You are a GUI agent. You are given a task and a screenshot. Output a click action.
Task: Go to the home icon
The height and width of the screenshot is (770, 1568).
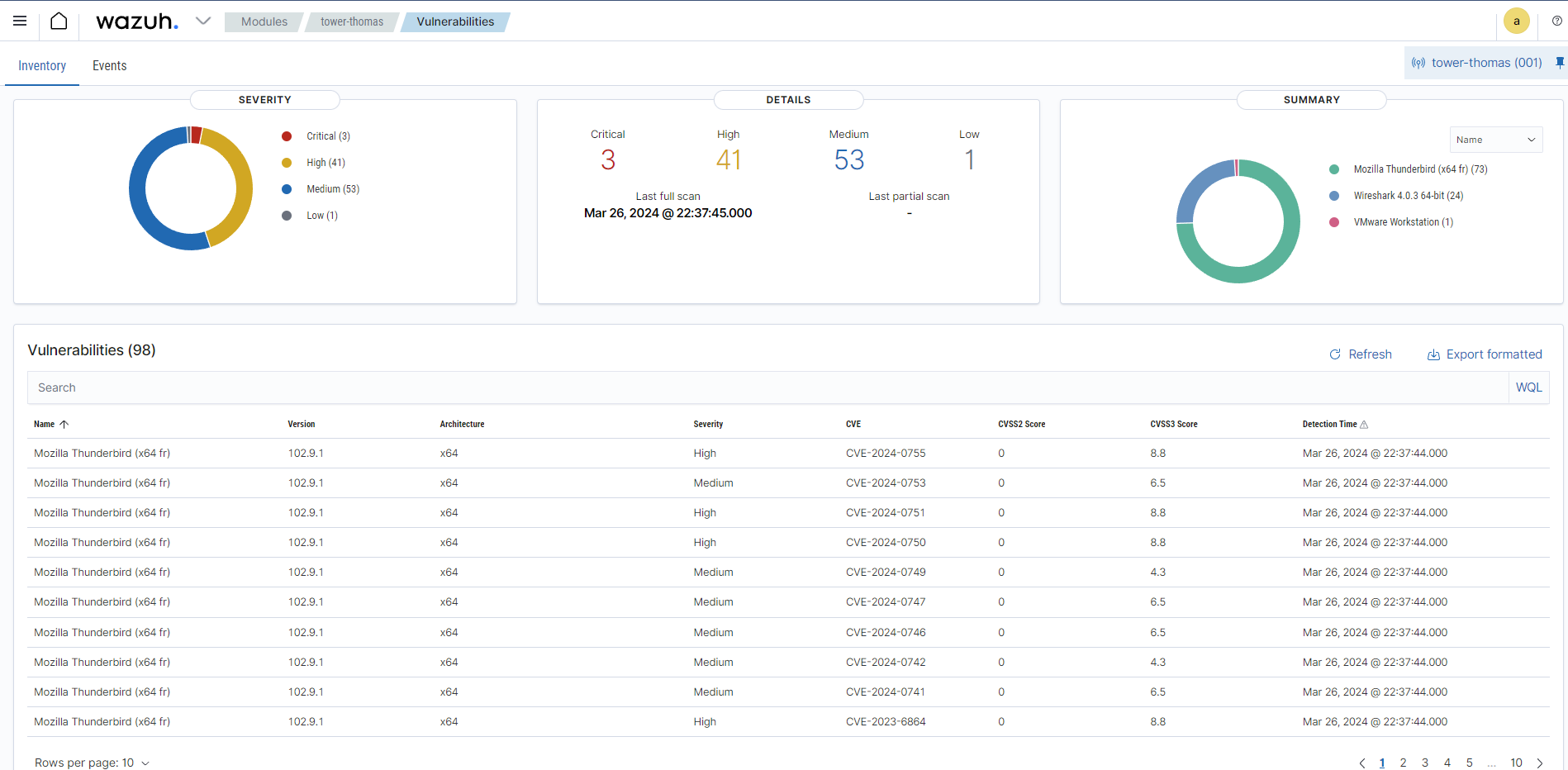coord(59,21)
